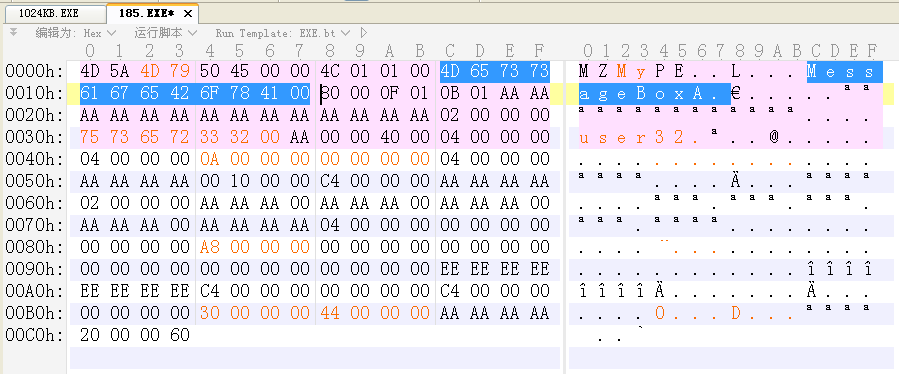Select byte 50 in row 0000h
Image resolution: width=899 pixels, height=374 pixels.
tap(210, 71)
